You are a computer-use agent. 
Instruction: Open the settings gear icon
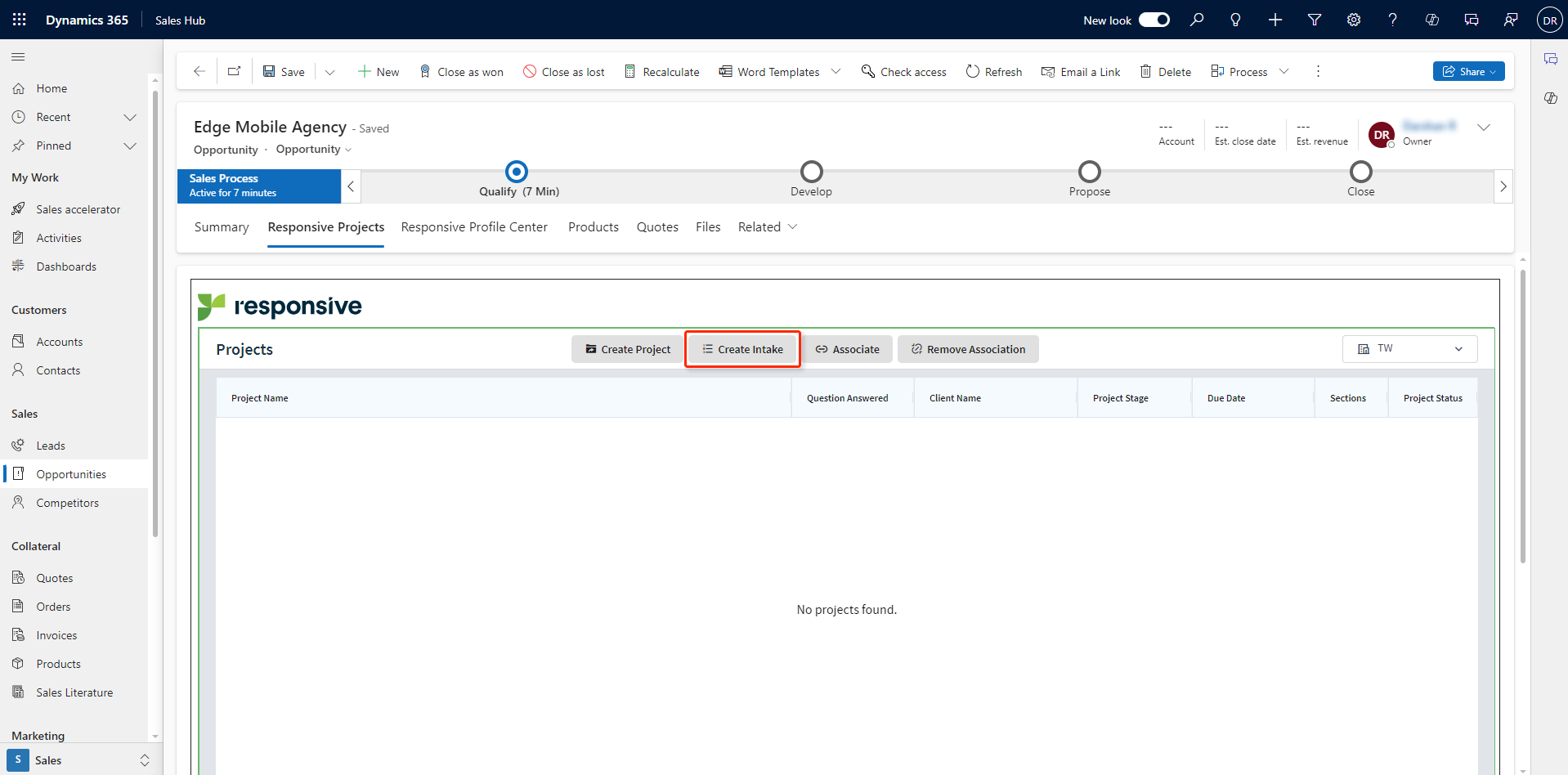point(1354,20)
